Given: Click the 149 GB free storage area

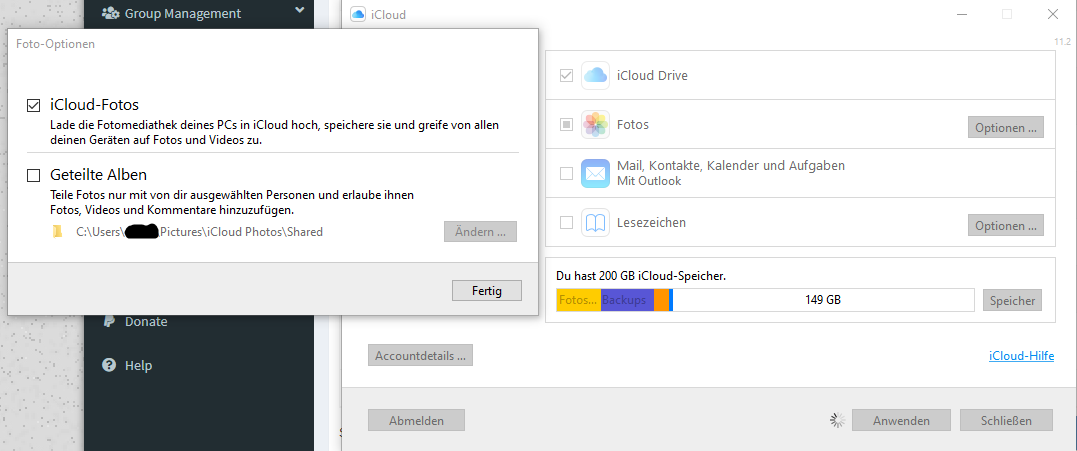Looking at the screenshot, I should 823,300.
